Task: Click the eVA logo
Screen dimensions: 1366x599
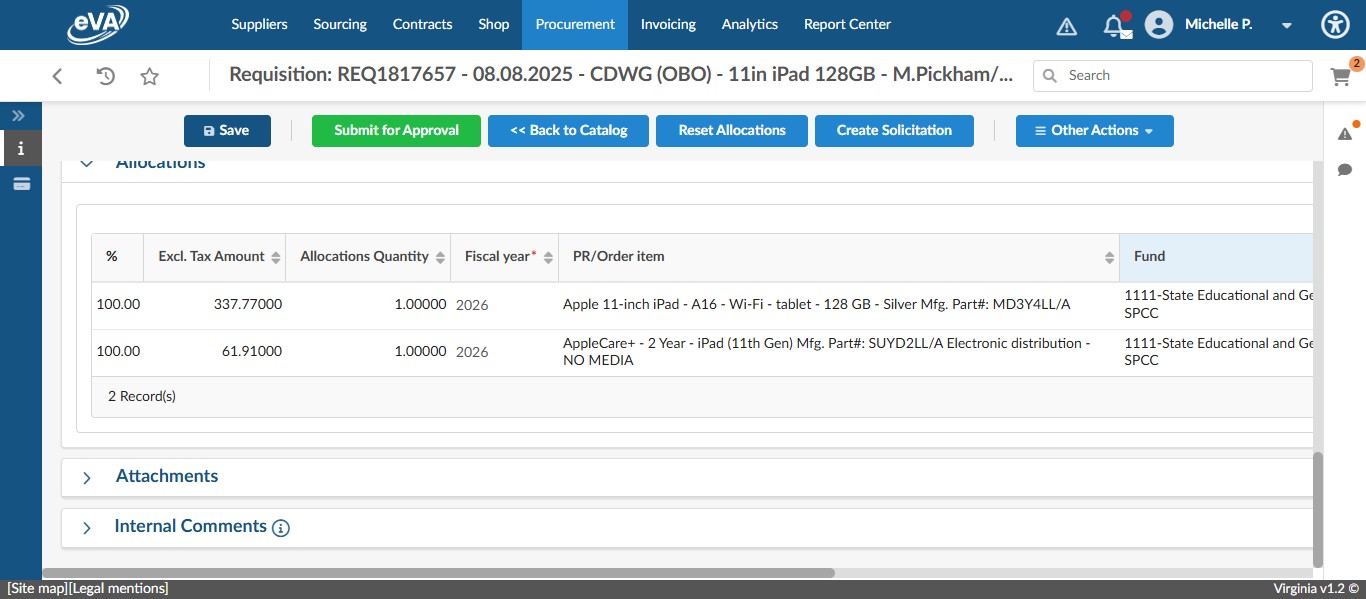Action: tap(97, 24)
